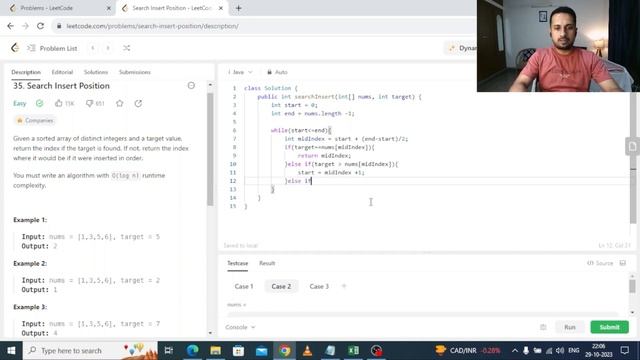Select Case 1 testcase

pyautogui.click(x=244, y=287)
